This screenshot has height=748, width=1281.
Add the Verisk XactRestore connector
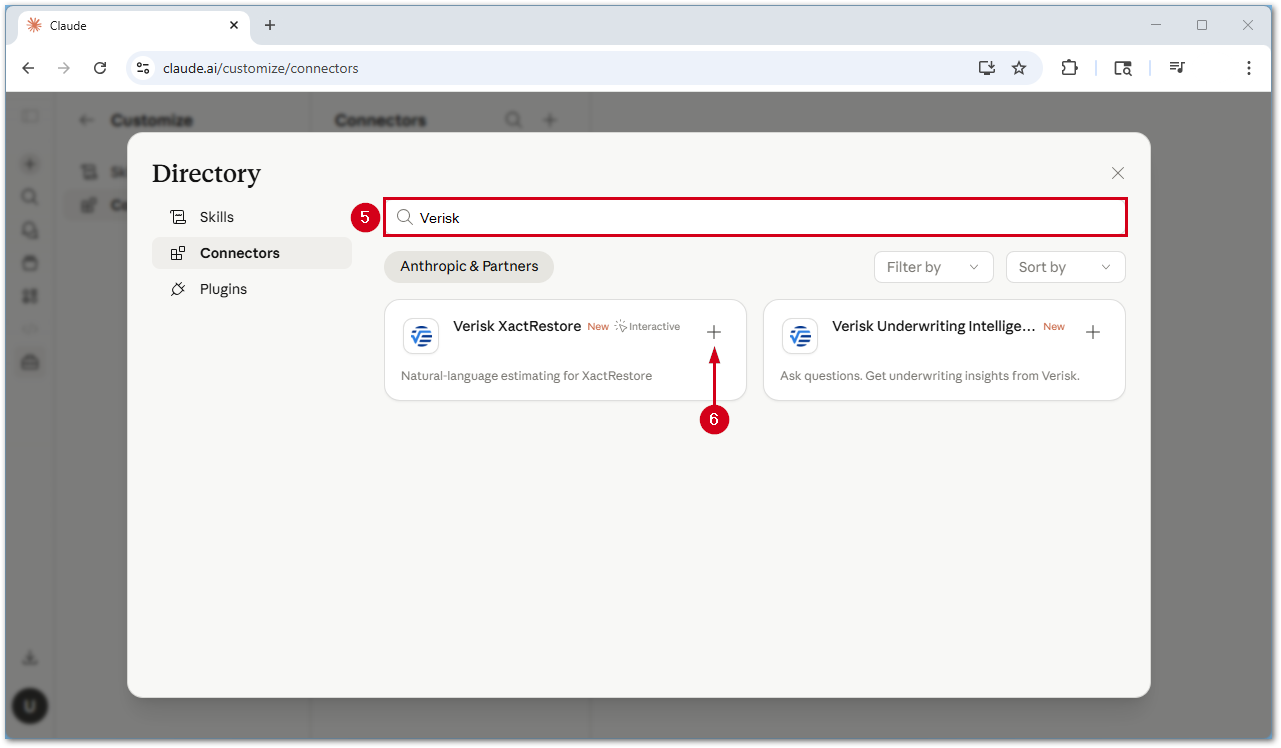point(714,332)
